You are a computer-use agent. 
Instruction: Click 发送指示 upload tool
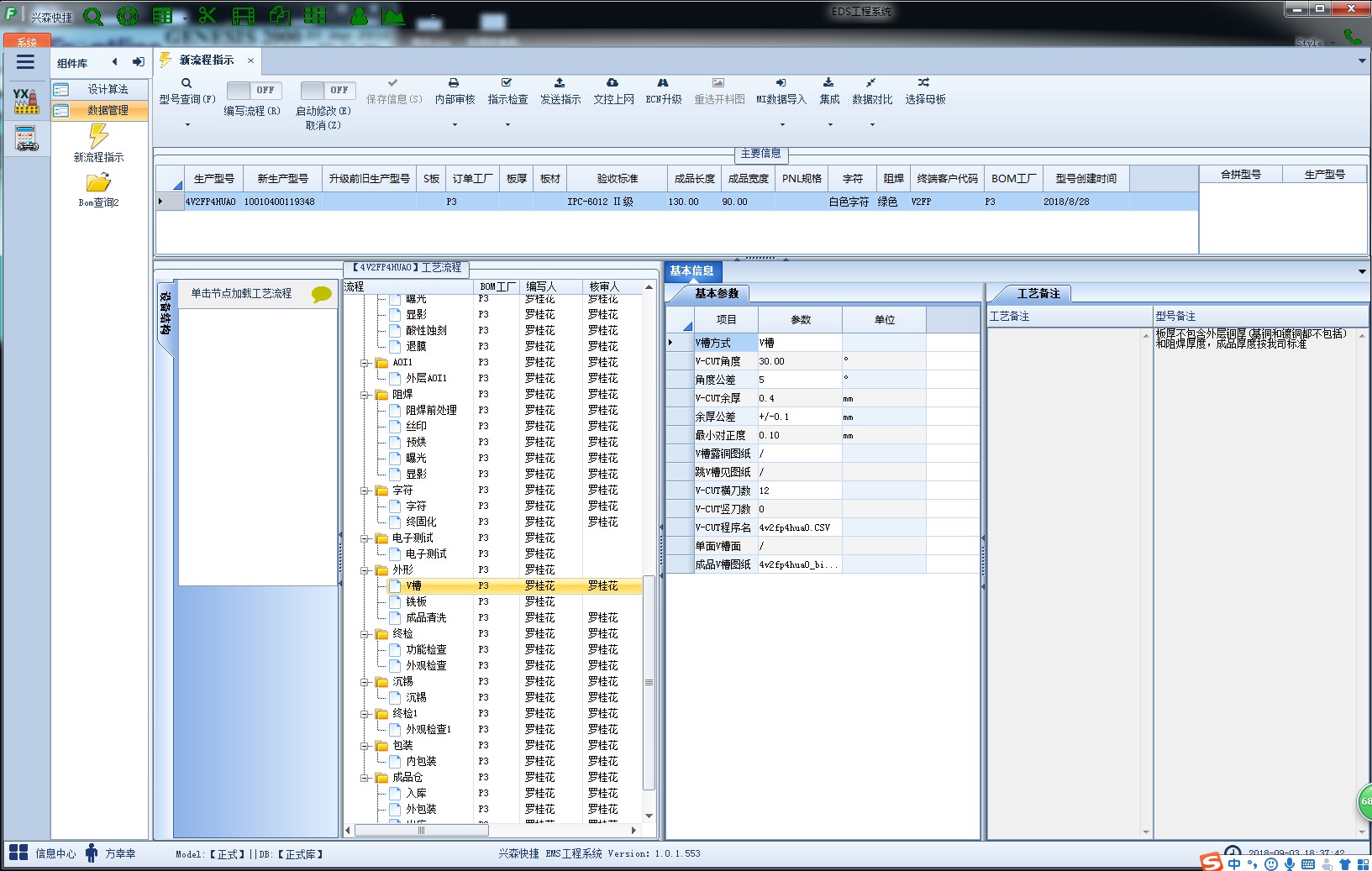(560, 91)
